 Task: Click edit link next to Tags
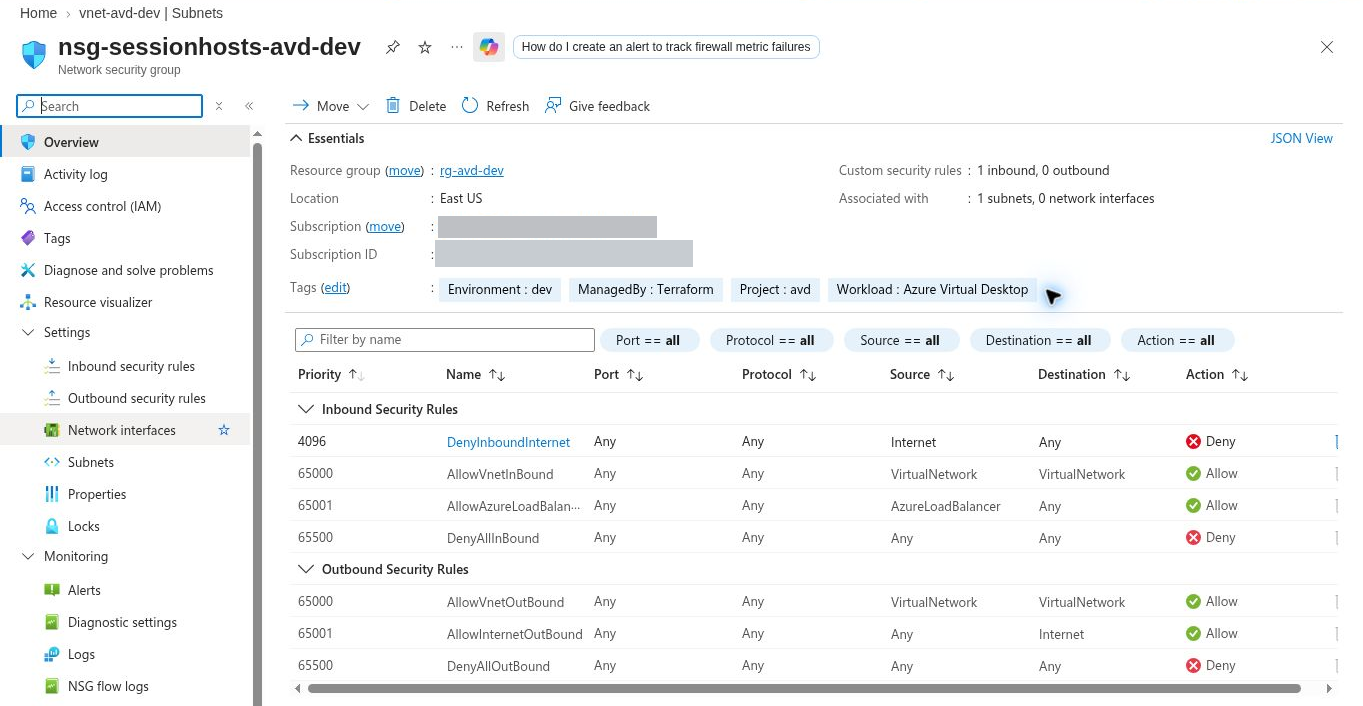(x=336, y=287)
